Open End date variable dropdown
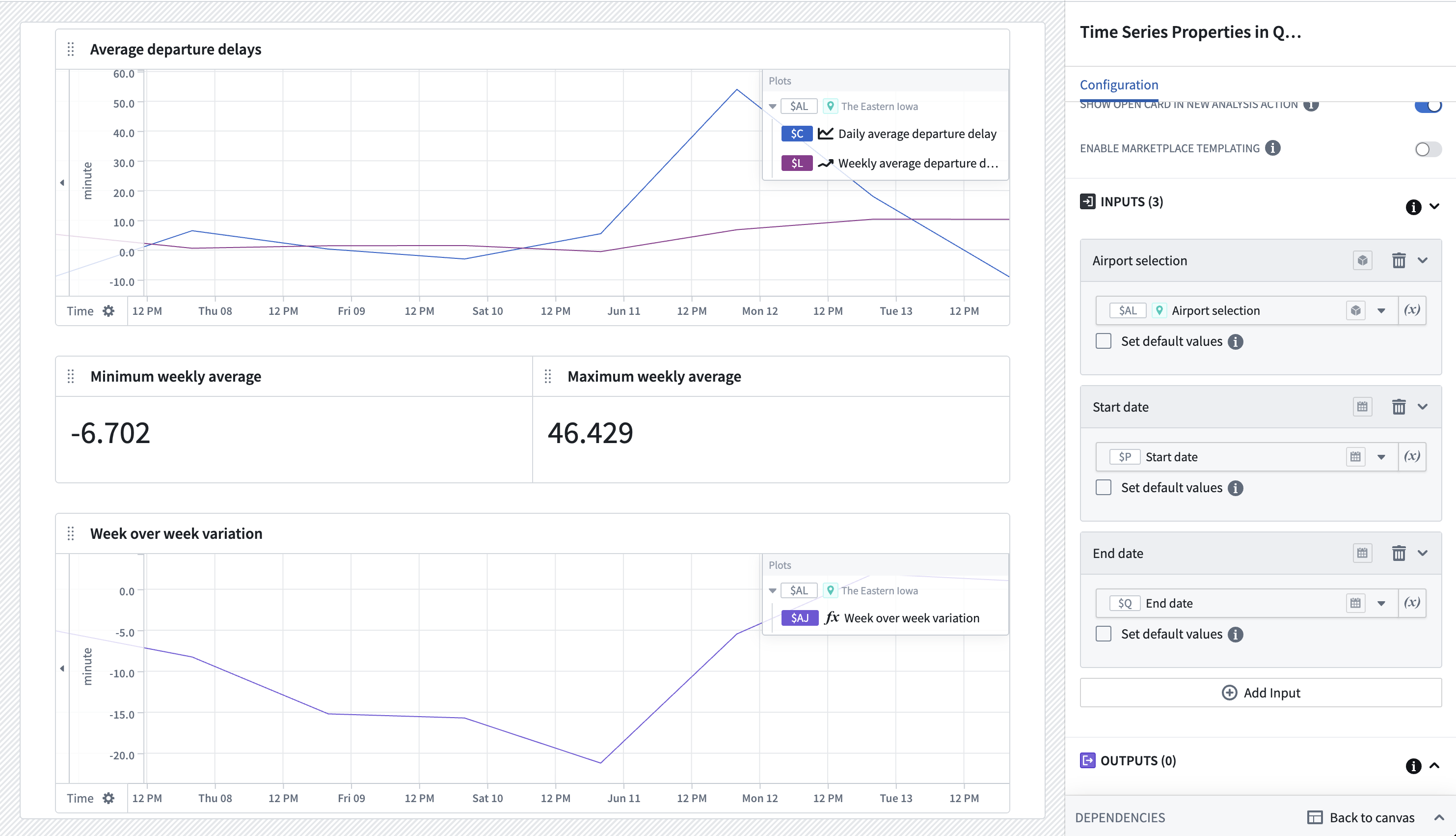 pos(1382,604)
